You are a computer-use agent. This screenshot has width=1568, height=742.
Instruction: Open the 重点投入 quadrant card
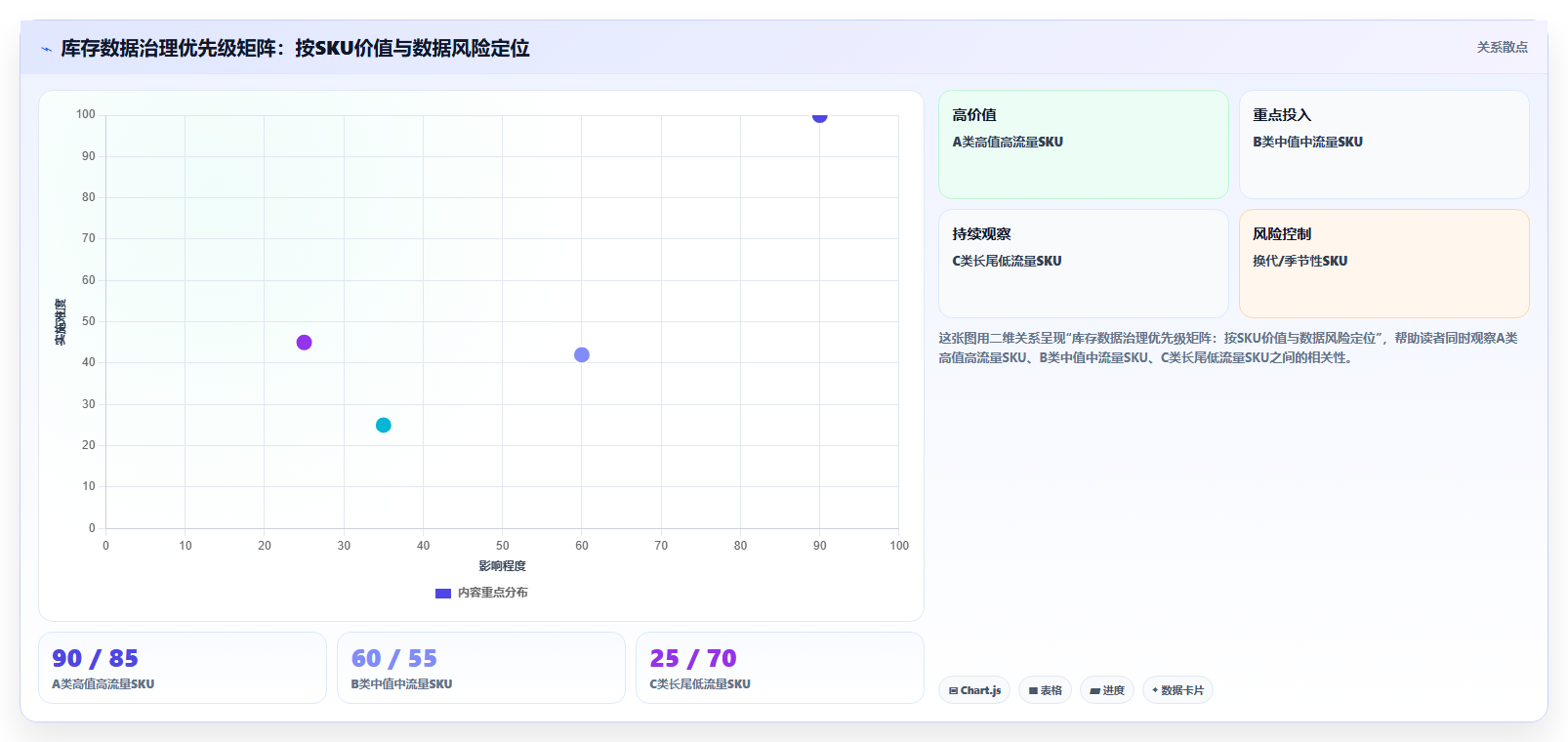tap(1384, 144)
